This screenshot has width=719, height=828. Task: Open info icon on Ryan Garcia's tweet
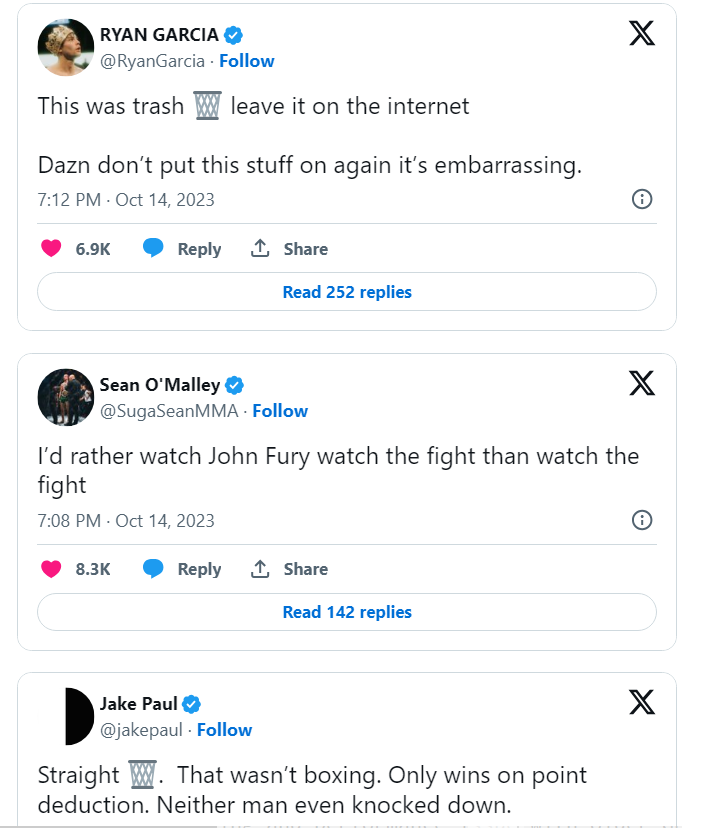pyautogui.click(x=643, y=199)
